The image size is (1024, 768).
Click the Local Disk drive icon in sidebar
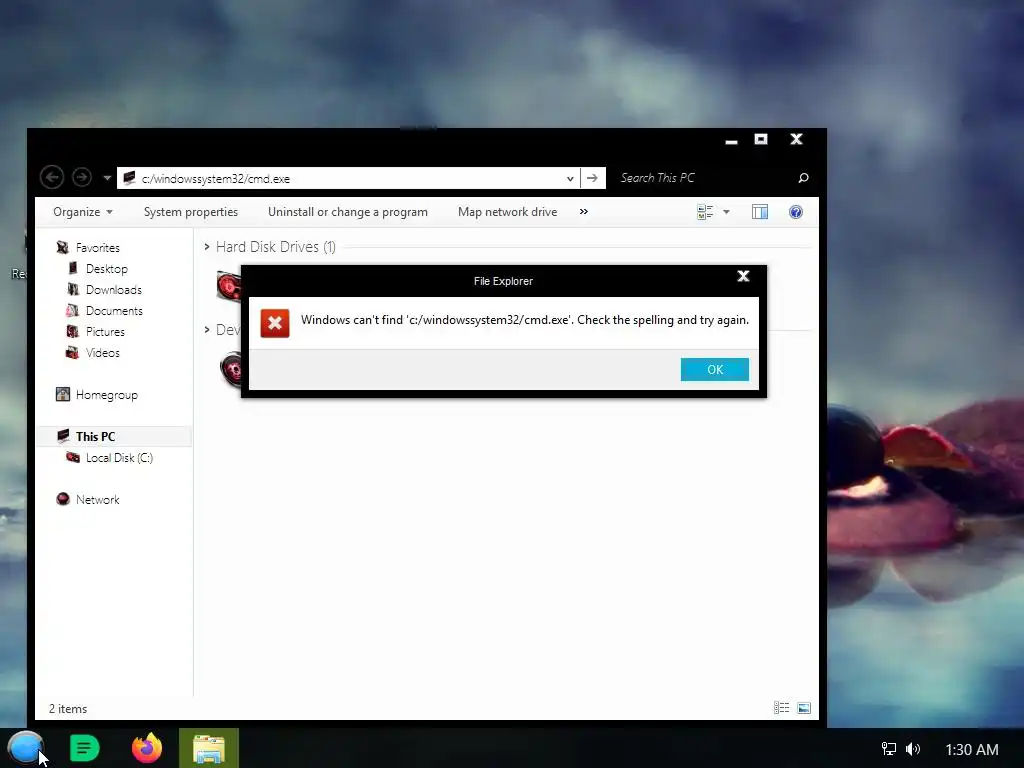coord(73,457)
